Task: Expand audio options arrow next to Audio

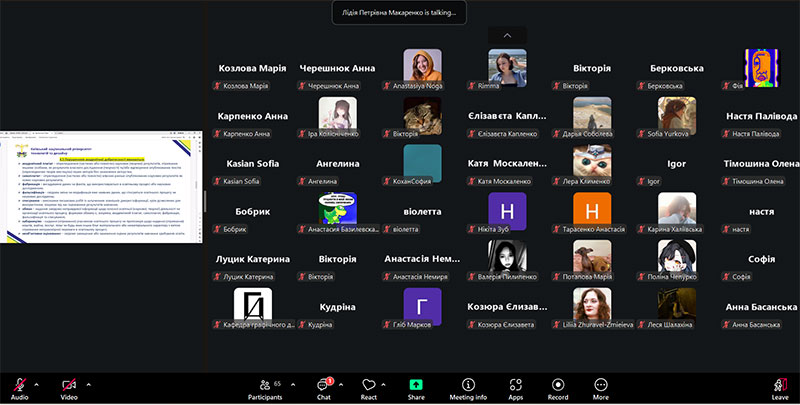Action: (x=38, y=383)
